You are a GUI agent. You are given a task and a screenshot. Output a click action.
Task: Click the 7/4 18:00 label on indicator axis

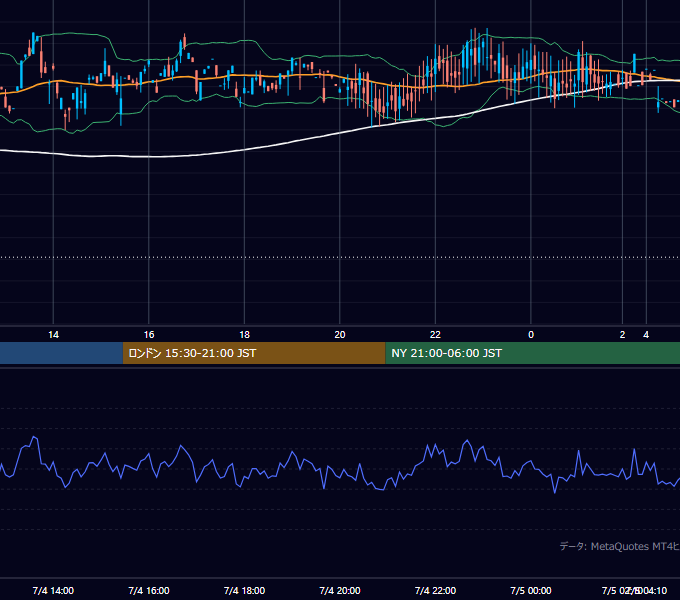pyautogui.click(x=245, y=591)
